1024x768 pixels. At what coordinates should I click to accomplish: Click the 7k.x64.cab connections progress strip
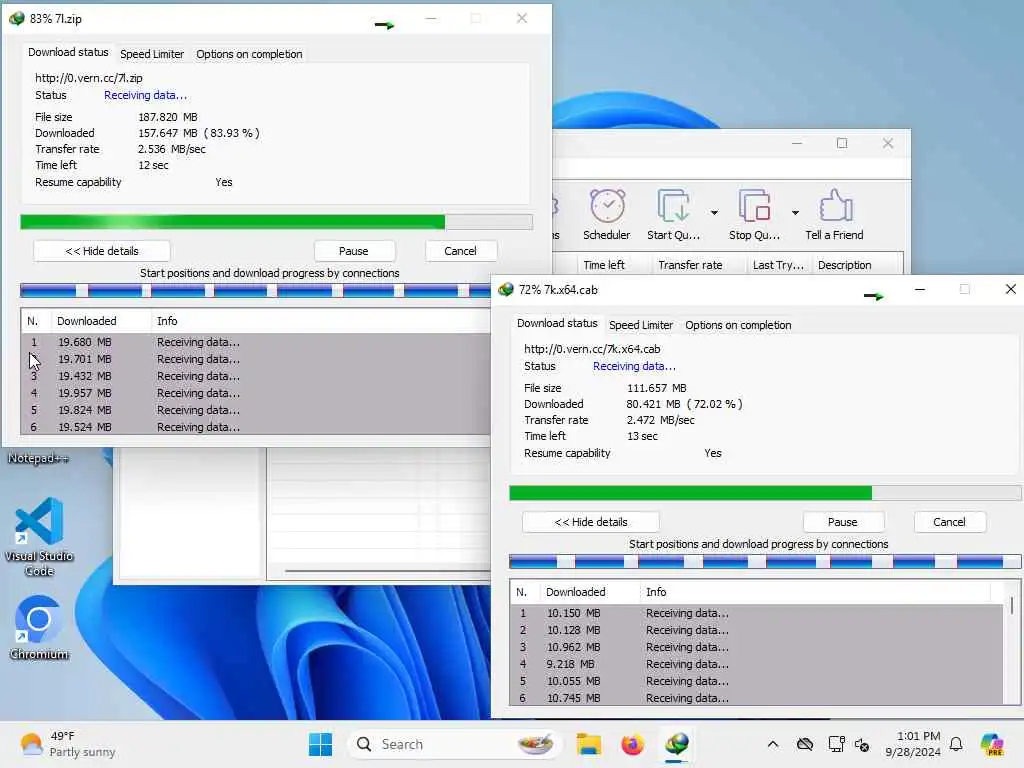coord(765,562)
